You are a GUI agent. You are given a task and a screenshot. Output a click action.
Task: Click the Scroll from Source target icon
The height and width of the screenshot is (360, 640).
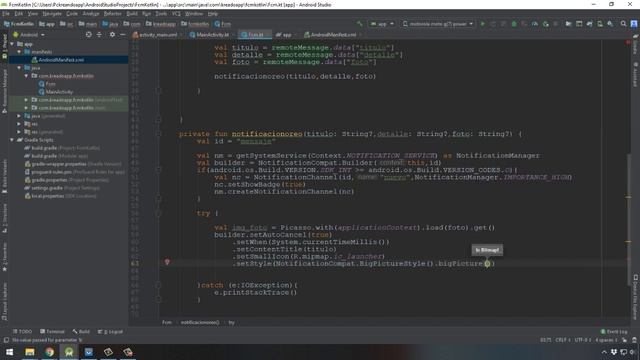click(x=89, y=35)
